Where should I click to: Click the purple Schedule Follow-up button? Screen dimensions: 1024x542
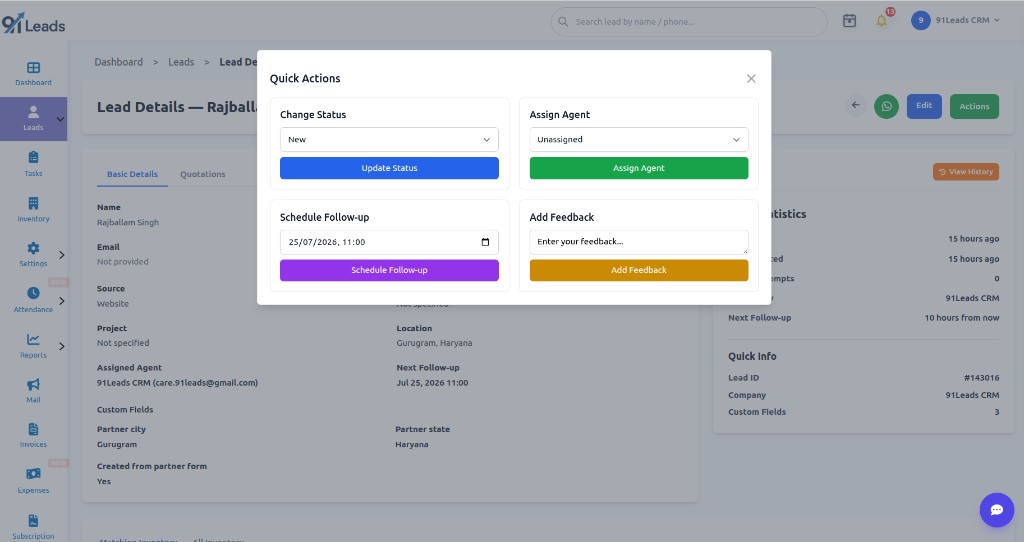coord(389,270)
